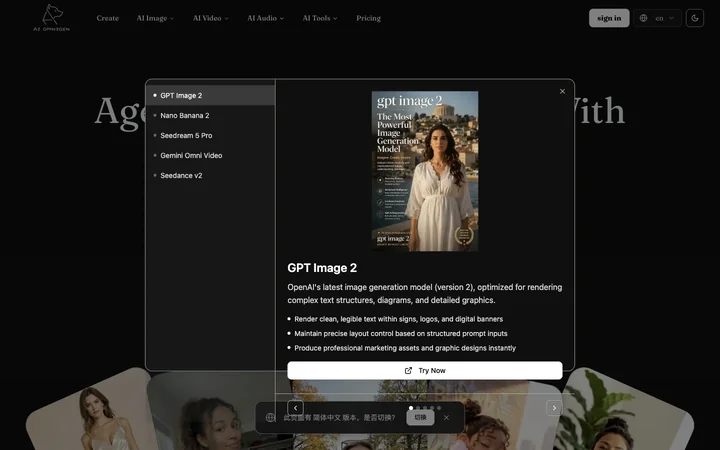Viewport: 720px width, 450px height.
Task: Expand the AI Video dropdown menu
Action: tap(210, 18)
